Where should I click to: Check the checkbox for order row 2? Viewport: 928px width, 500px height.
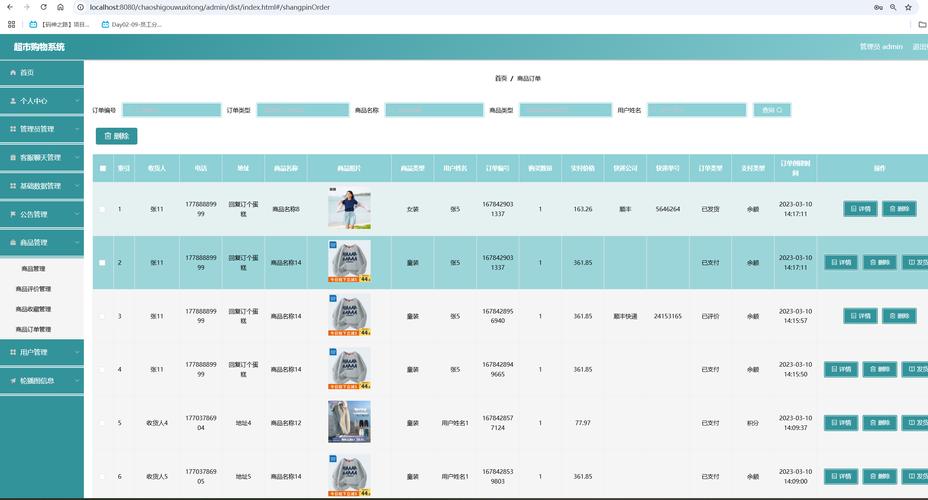click(102, 262)
